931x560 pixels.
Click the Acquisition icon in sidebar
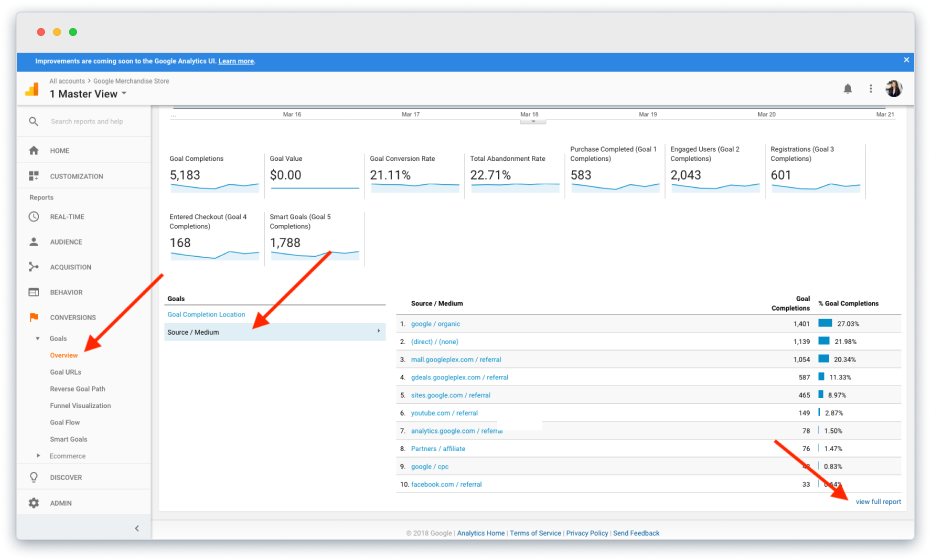[x=34, y=267]
